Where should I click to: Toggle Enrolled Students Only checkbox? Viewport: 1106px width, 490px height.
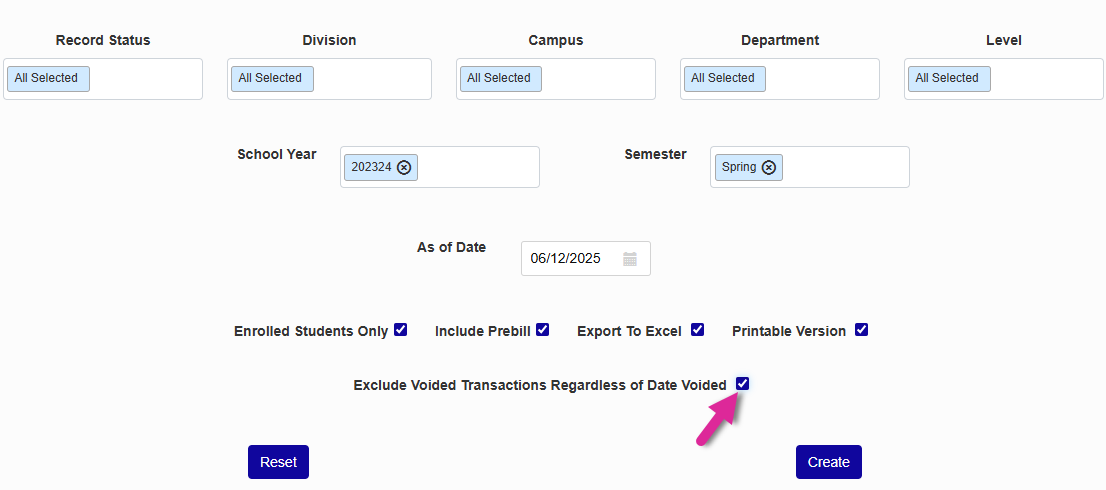click(401, 330)
